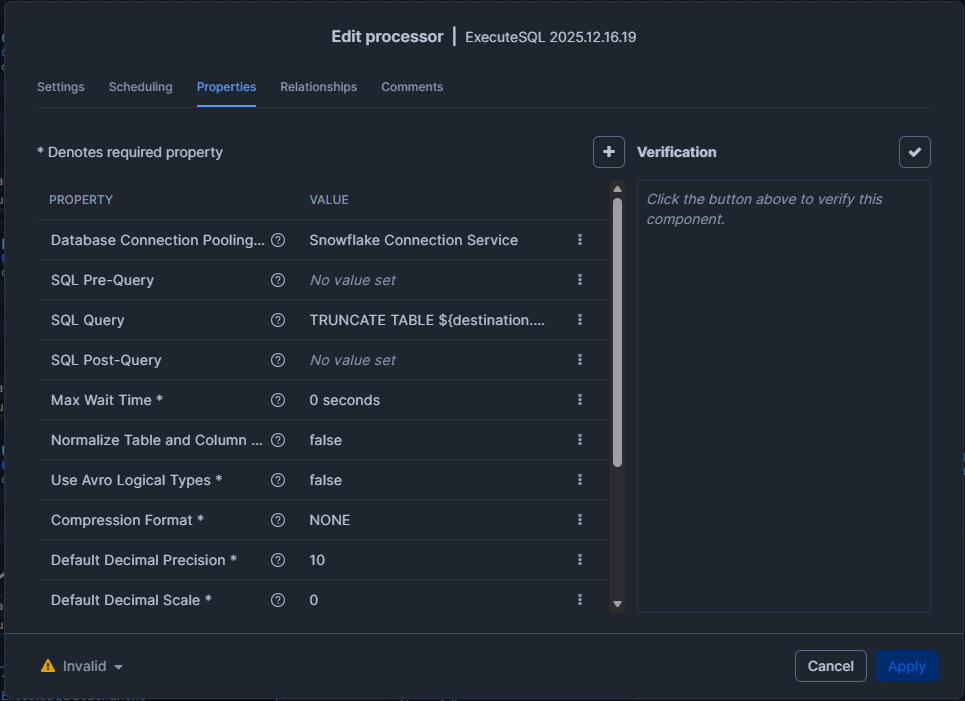Switch to the Settings tab

pyautogui.click(x=60, y=87)
